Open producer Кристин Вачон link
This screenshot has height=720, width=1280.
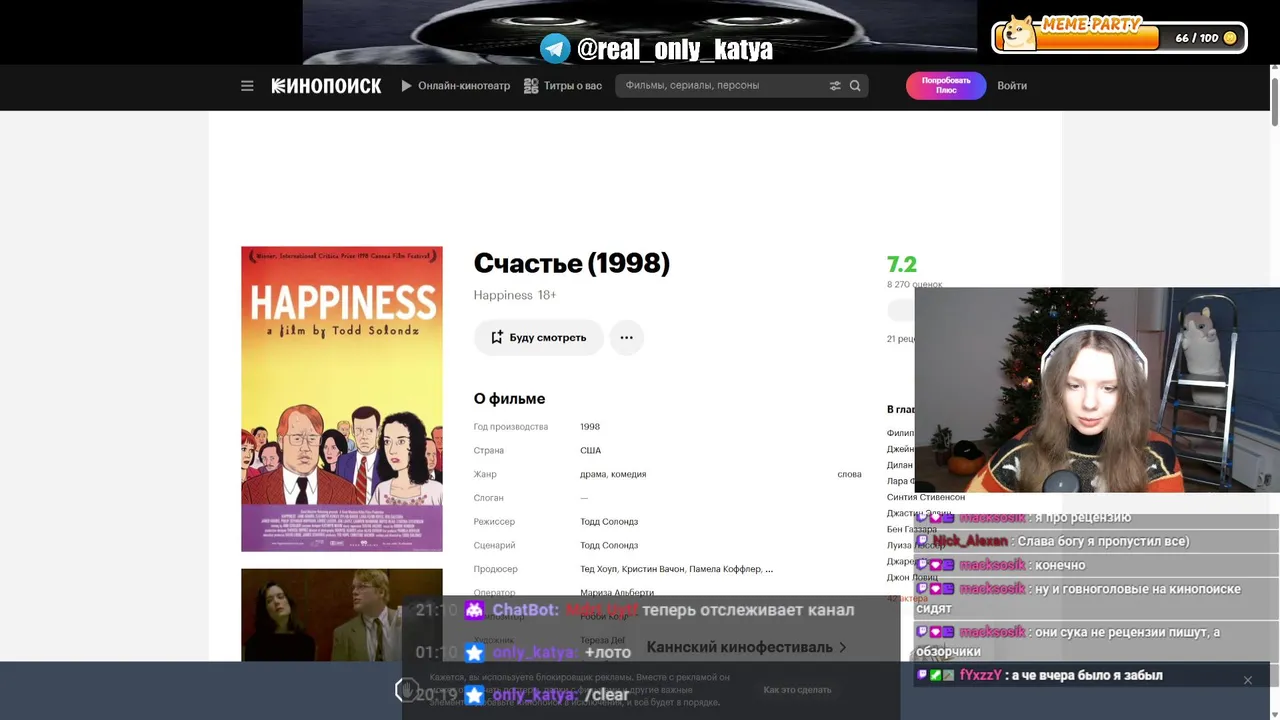(653, 569)
